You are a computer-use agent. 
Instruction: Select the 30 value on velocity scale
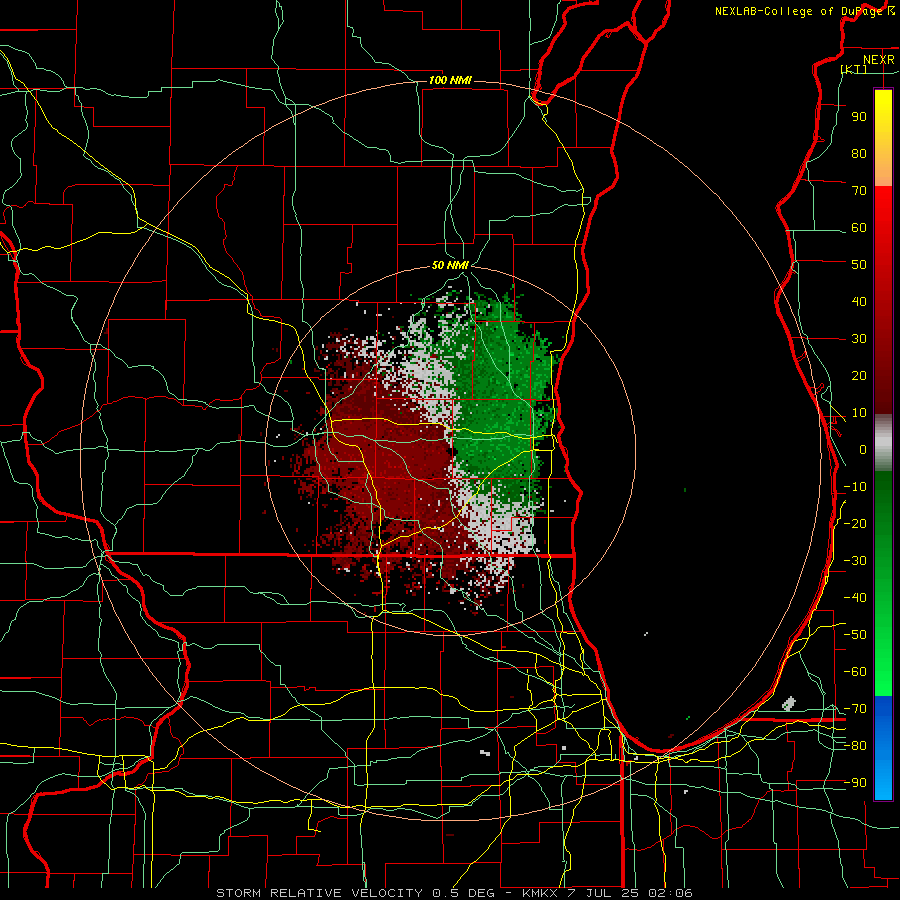pyautogui.click(x=859, y=339)
